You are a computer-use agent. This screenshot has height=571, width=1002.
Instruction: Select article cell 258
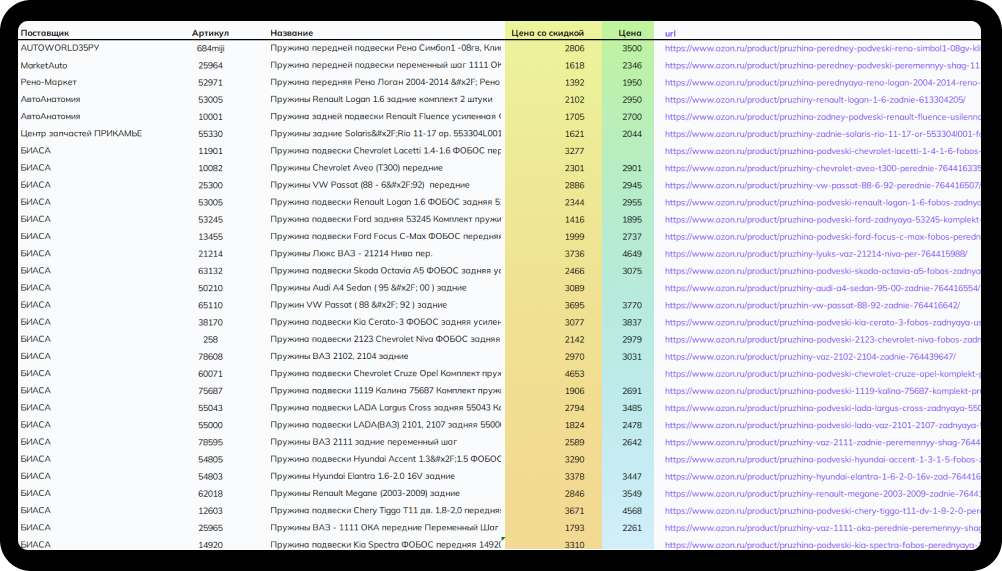(210, 340)
